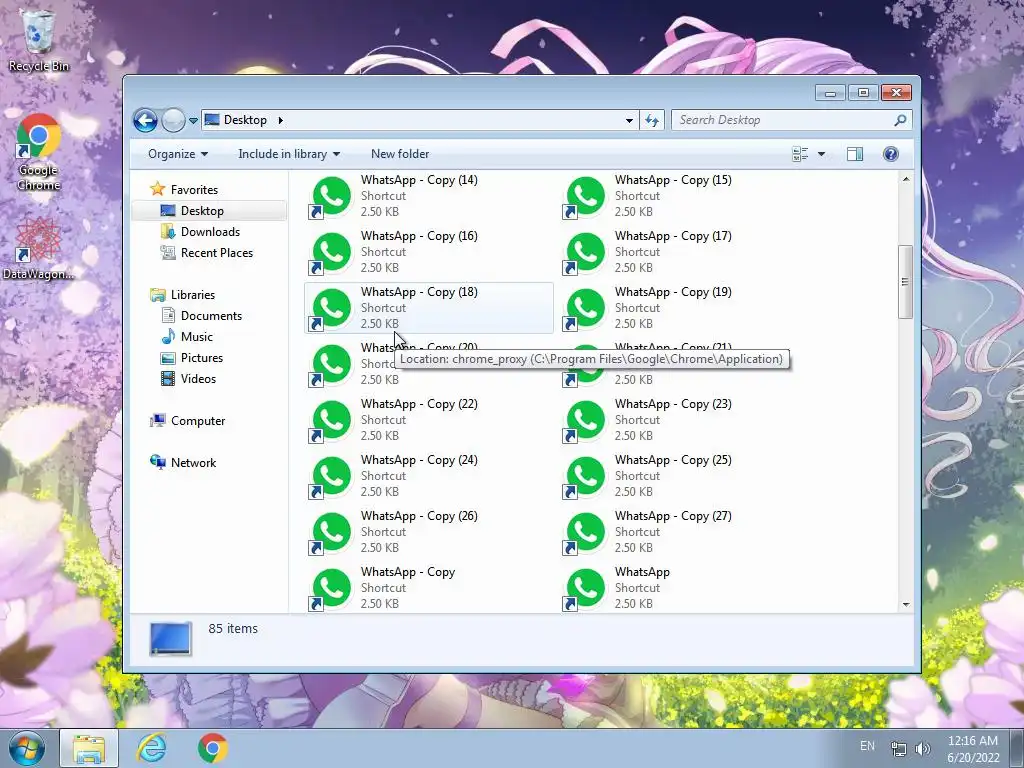Select Libraries in the navigation pane

pos(193,295)
